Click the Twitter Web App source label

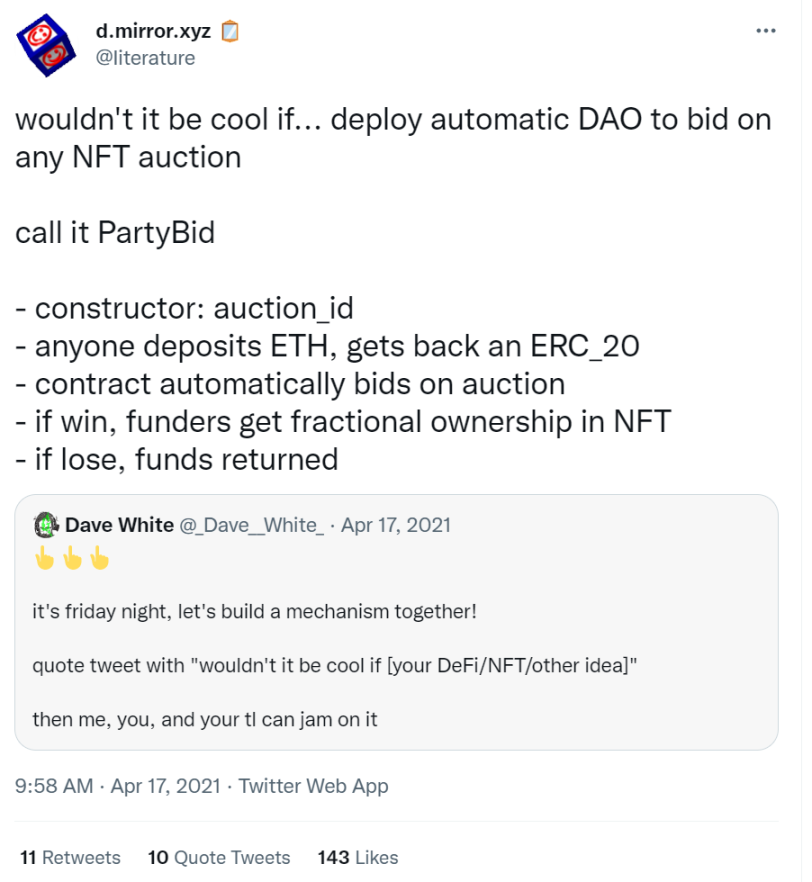point(313,786)
